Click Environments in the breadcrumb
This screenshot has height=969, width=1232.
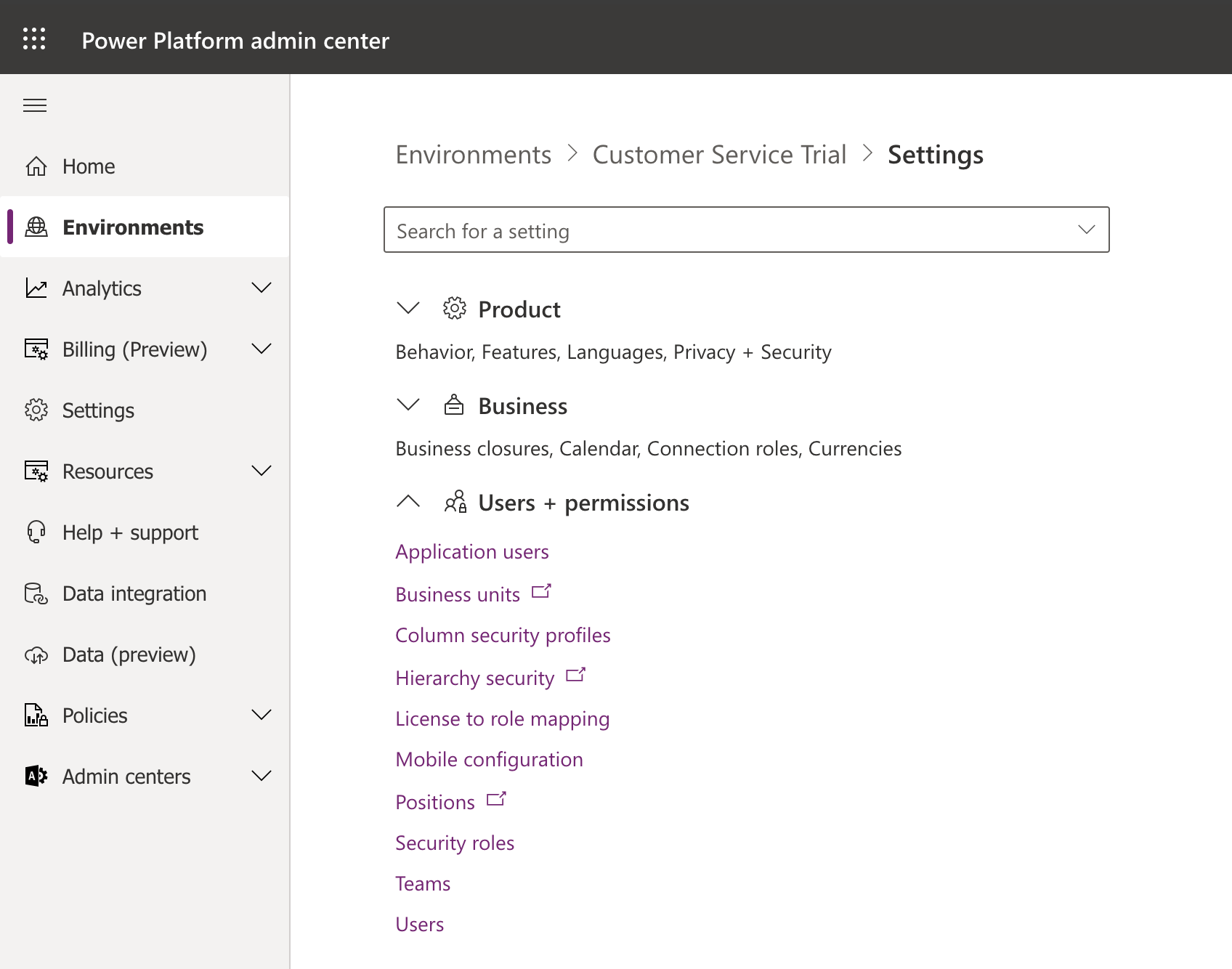[x=474, y=155]
